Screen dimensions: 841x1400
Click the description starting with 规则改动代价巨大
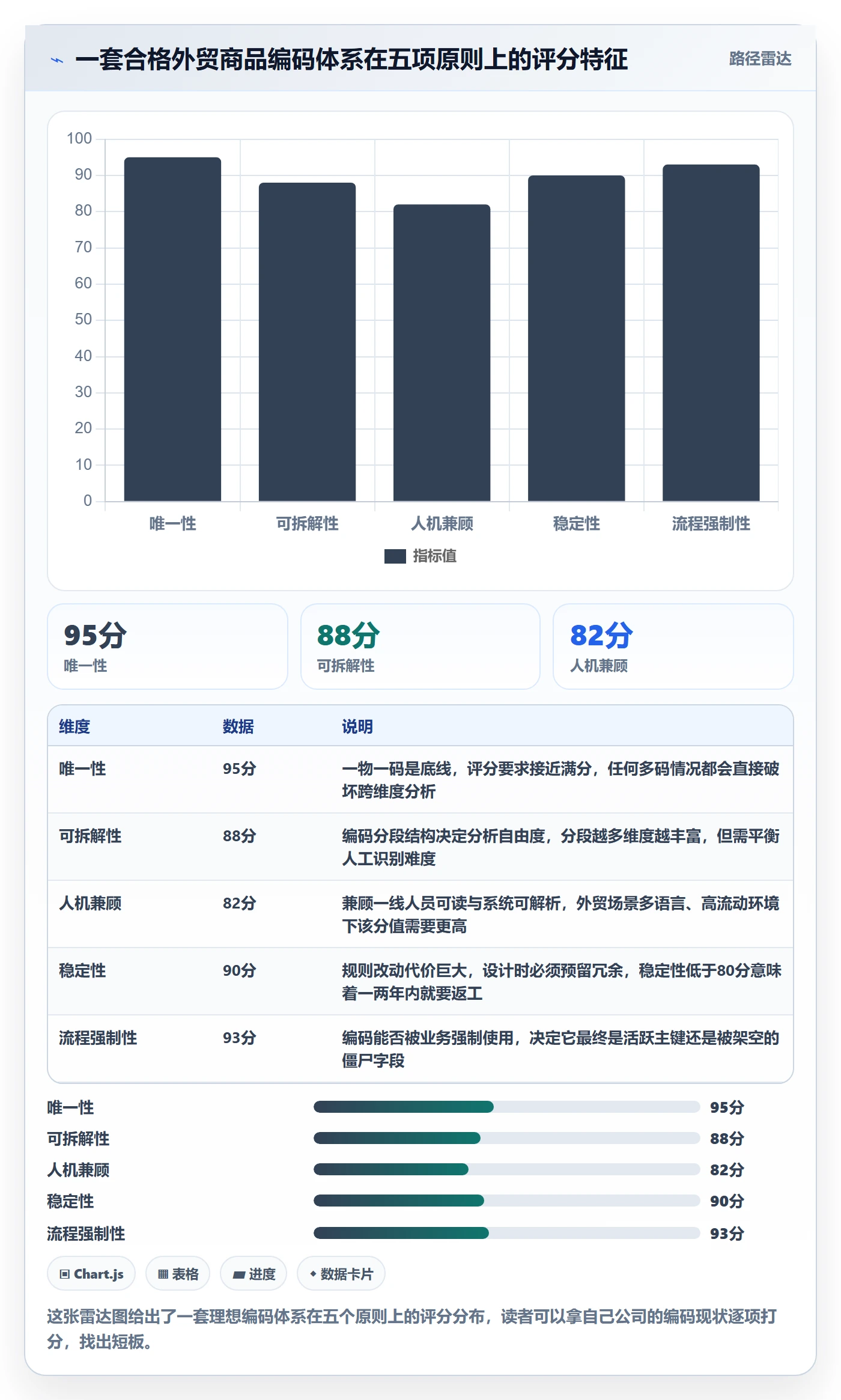562,982
